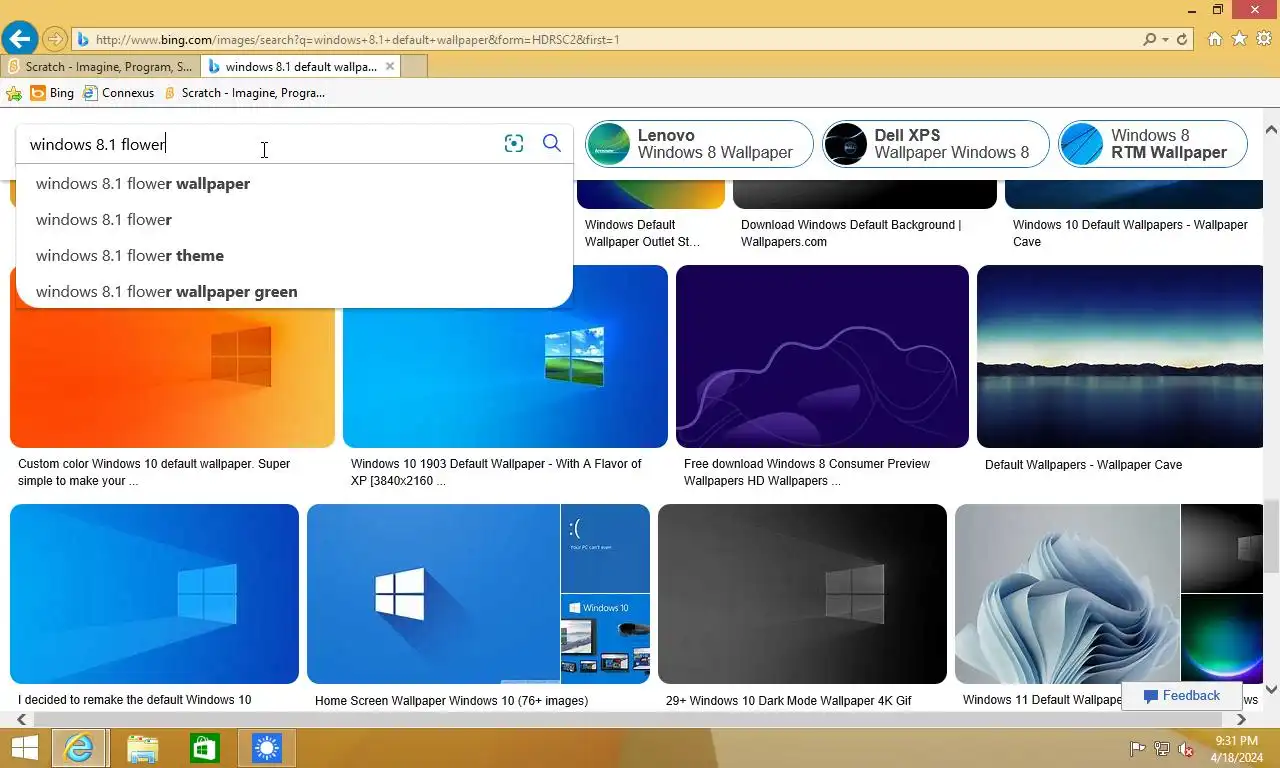The width and height of the screenshot is (1280, 768).
Task: Click the horizontal scrollbar right arrow
Action: point(1242,719)
